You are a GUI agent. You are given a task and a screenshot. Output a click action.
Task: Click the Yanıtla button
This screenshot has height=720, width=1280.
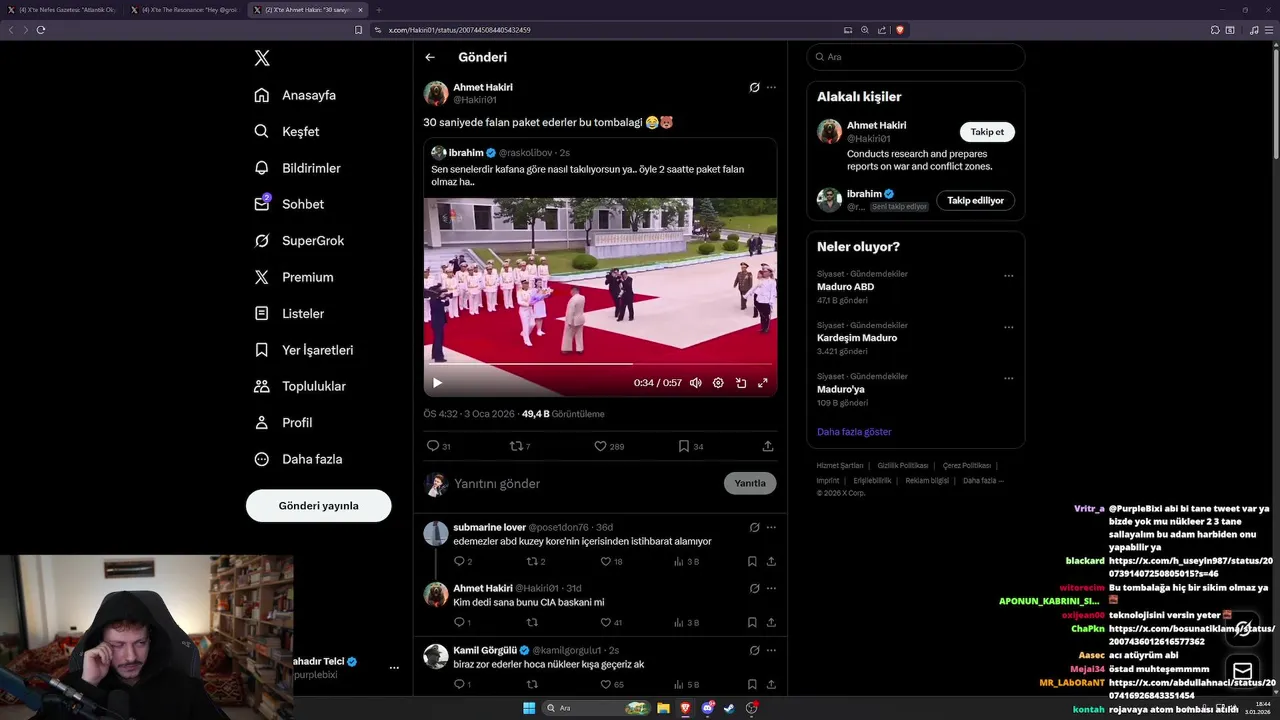tap(750, 483)
